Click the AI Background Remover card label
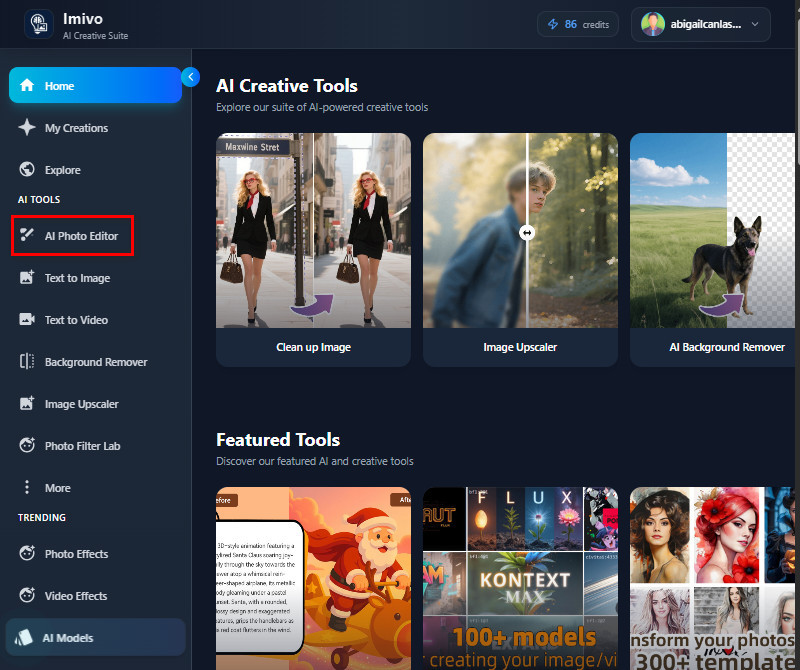The width and height of the screenshot is (800, 670). pyautogui.click(x=727, y=347)
